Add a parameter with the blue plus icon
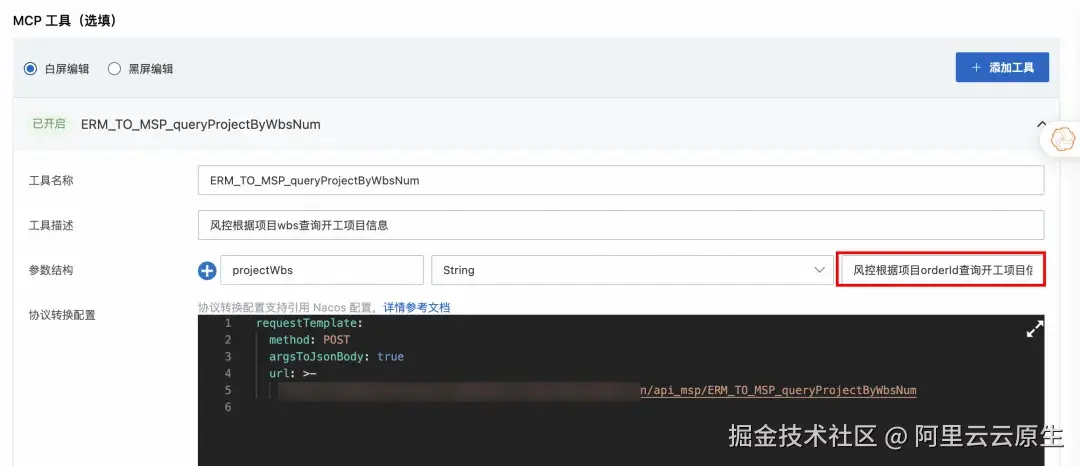Image resolution: width=1080 pixels, height=466 pixels. 207,271
